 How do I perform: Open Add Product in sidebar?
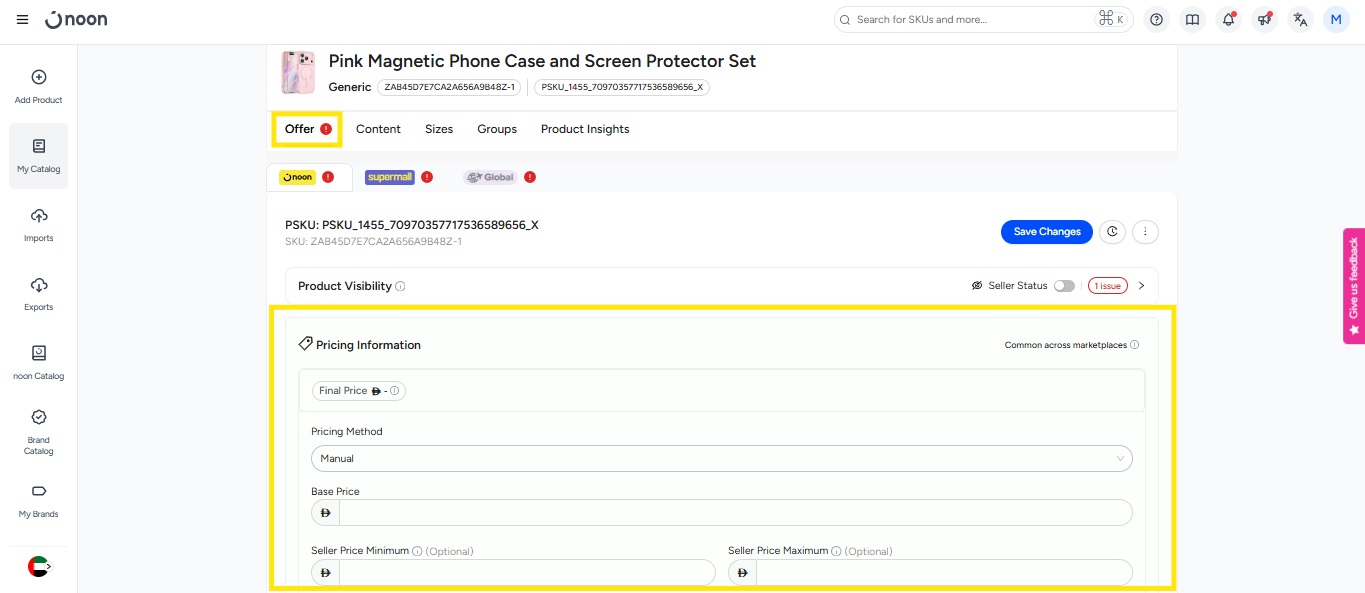click(x=38, y=86)
